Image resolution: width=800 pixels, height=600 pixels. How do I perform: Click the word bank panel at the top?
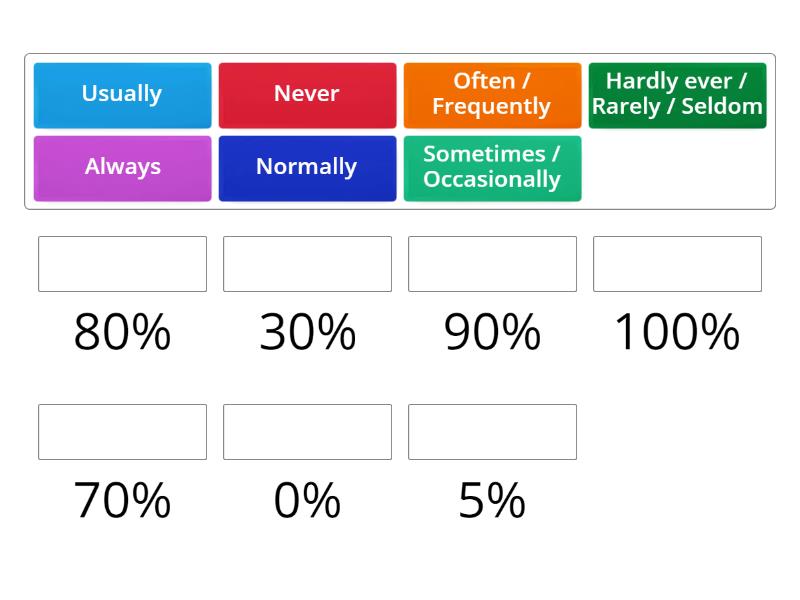point(400,130)
